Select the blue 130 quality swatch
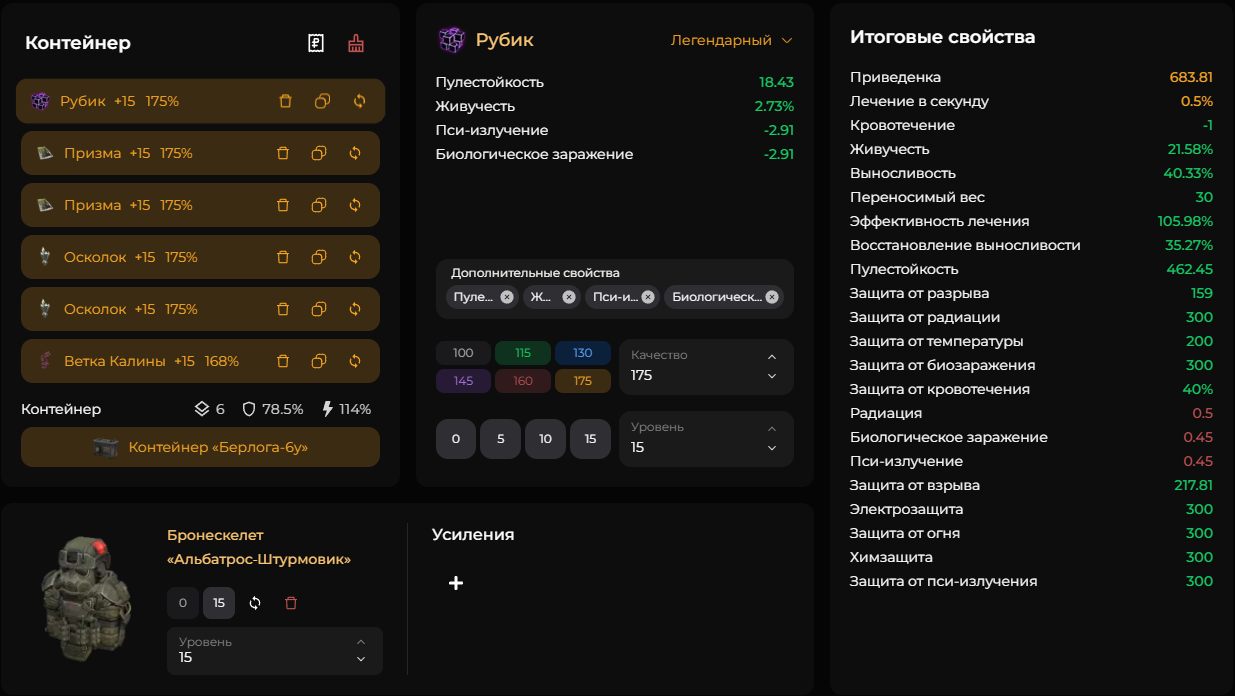This screenshot has width=1235, height=696. [582, 353]
